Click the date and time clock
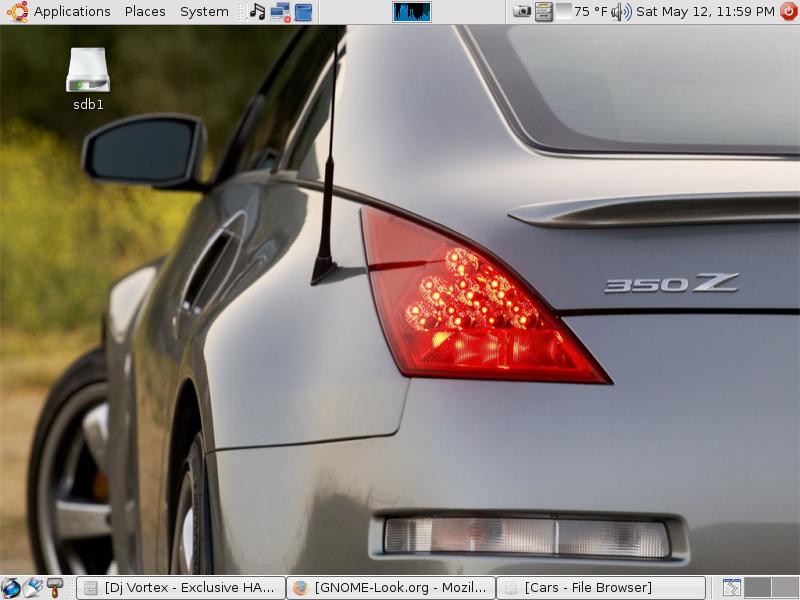Screen dimensions: 800x600 pyautogui.click(x=705, y=11)
